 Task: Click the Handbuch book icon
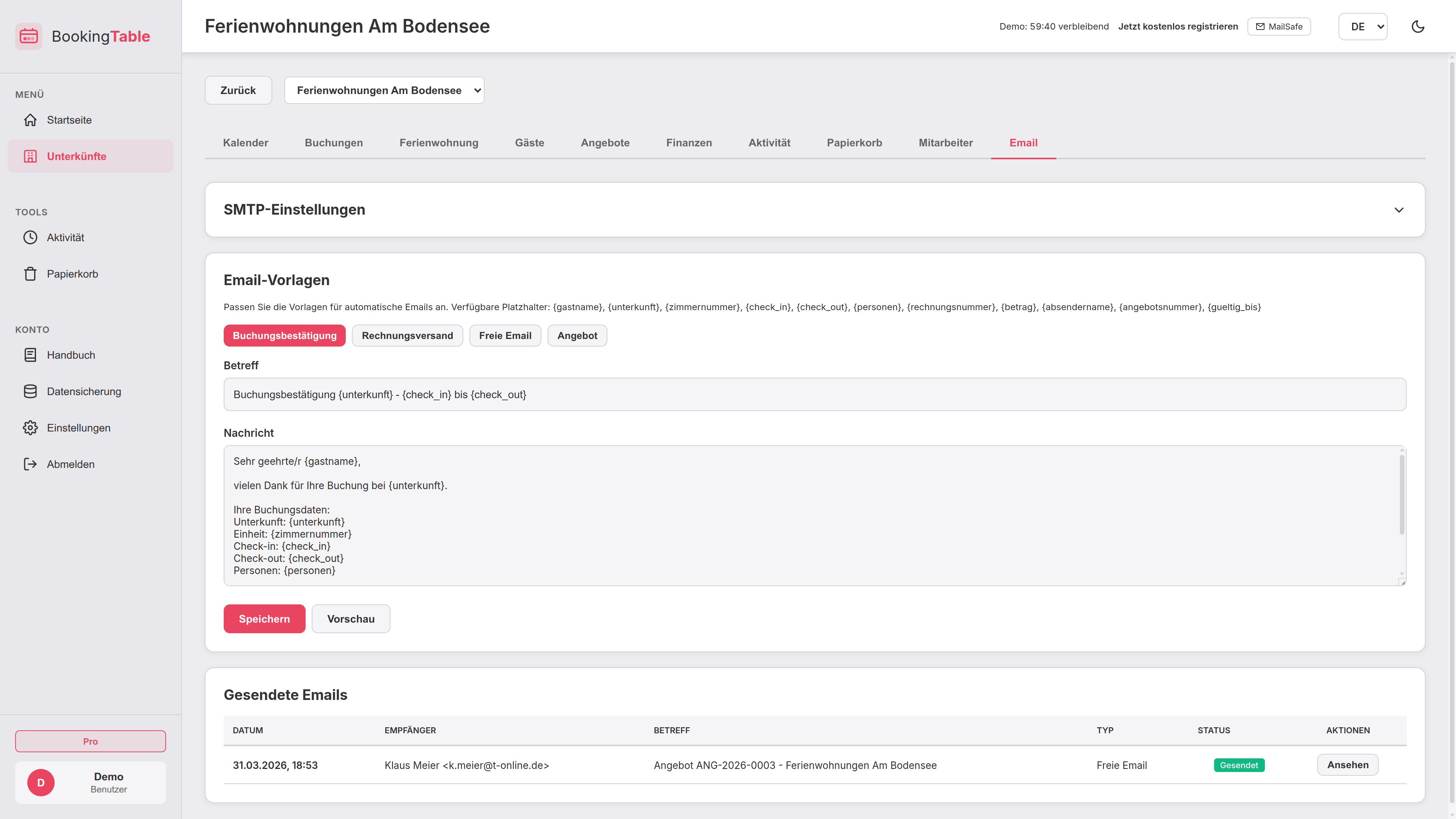click(30, 355)
